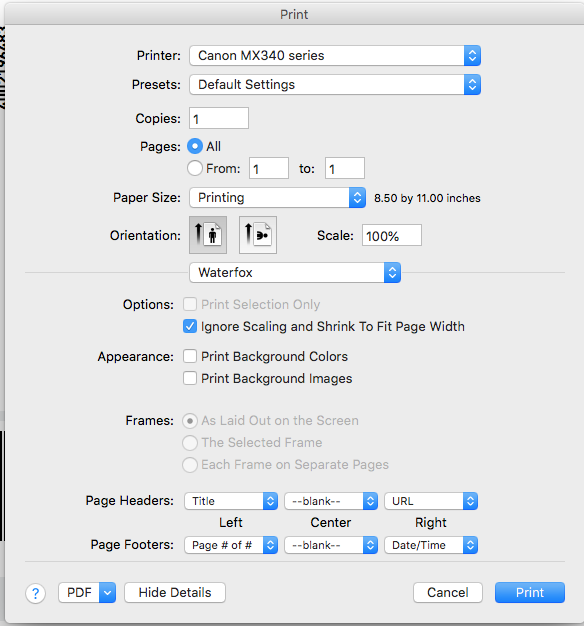Screen dimensions: 584x626
Task: Select Each Frame on Separate Pages
Action: [190, 465]
